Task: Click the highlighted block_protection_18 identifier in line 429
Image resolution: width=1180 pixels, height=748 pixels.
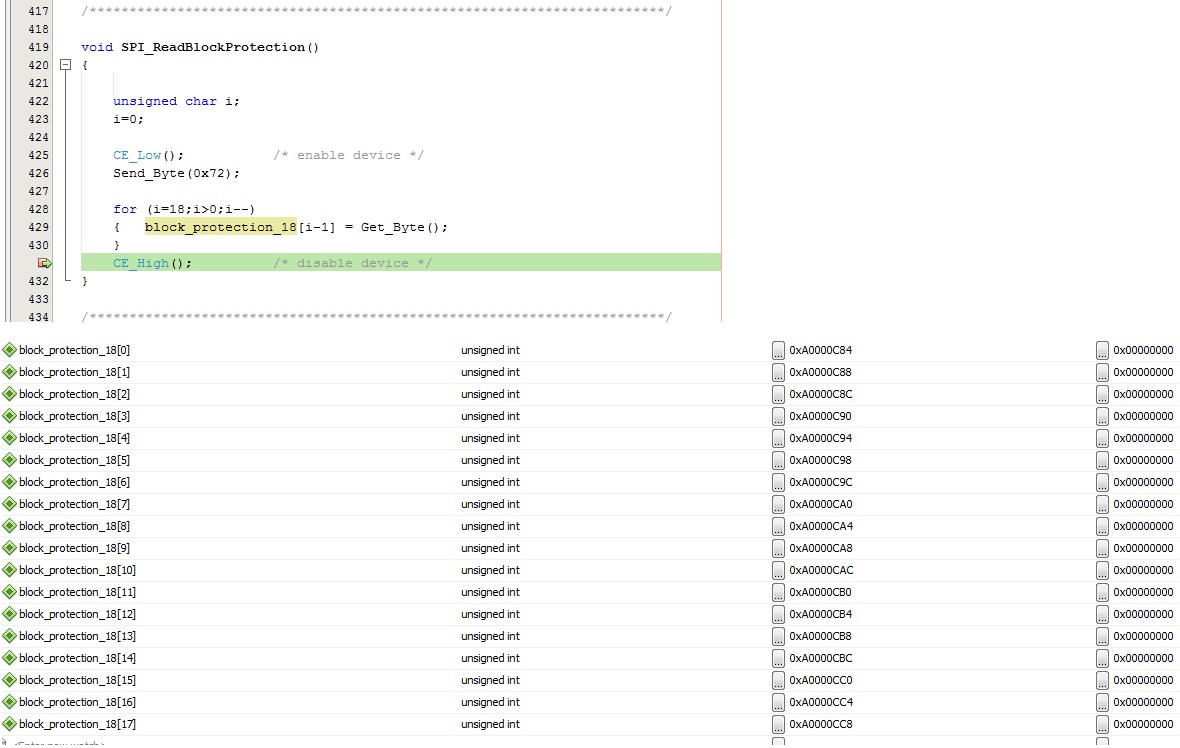Action: point(220,227)
